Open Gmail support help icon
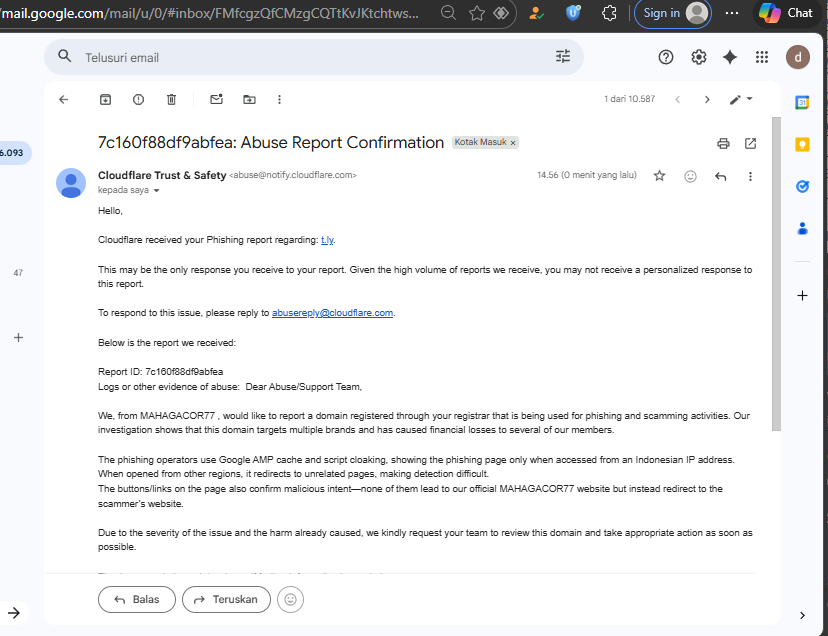Image resolution: width=828 pixels, height=636 pixels. click(x=666, y=57)
